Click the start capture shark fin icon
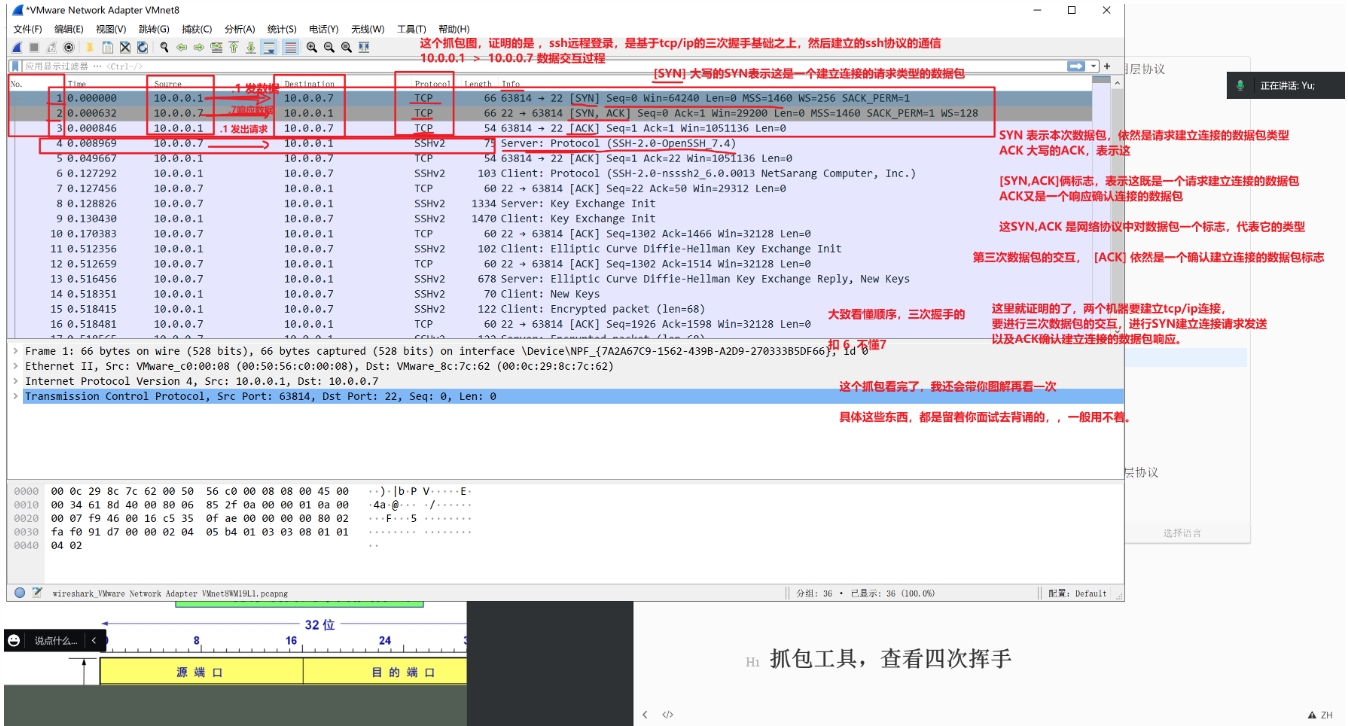This screenshot has height=726, width=1348. (17, 47)
